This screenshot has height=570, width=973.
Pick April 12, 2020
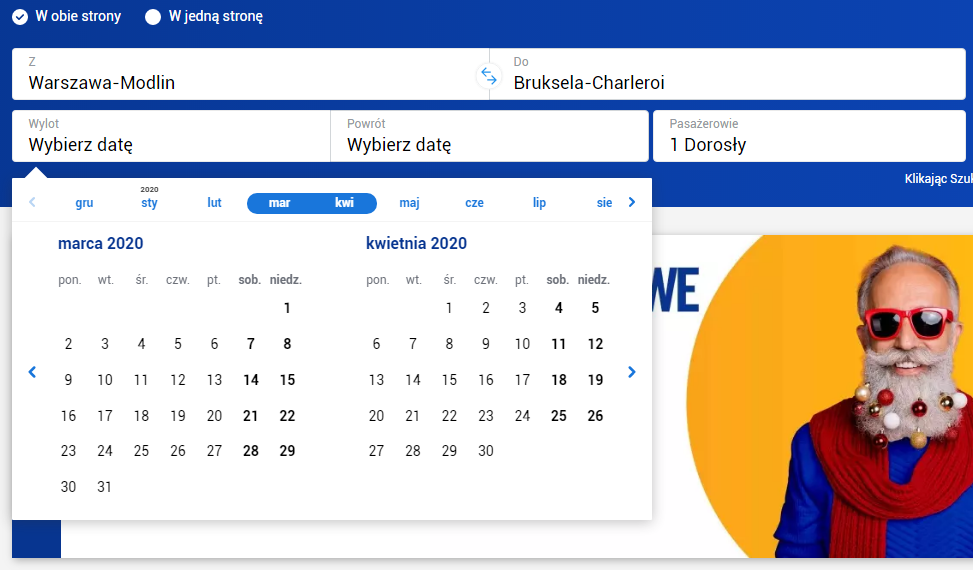pos(595,344)
